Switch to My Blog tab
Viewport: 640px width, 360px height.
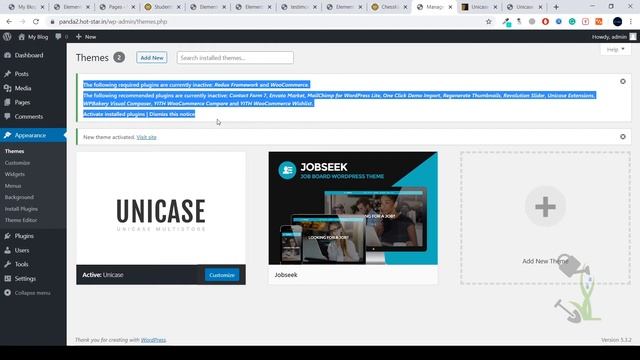click(27, 7)
